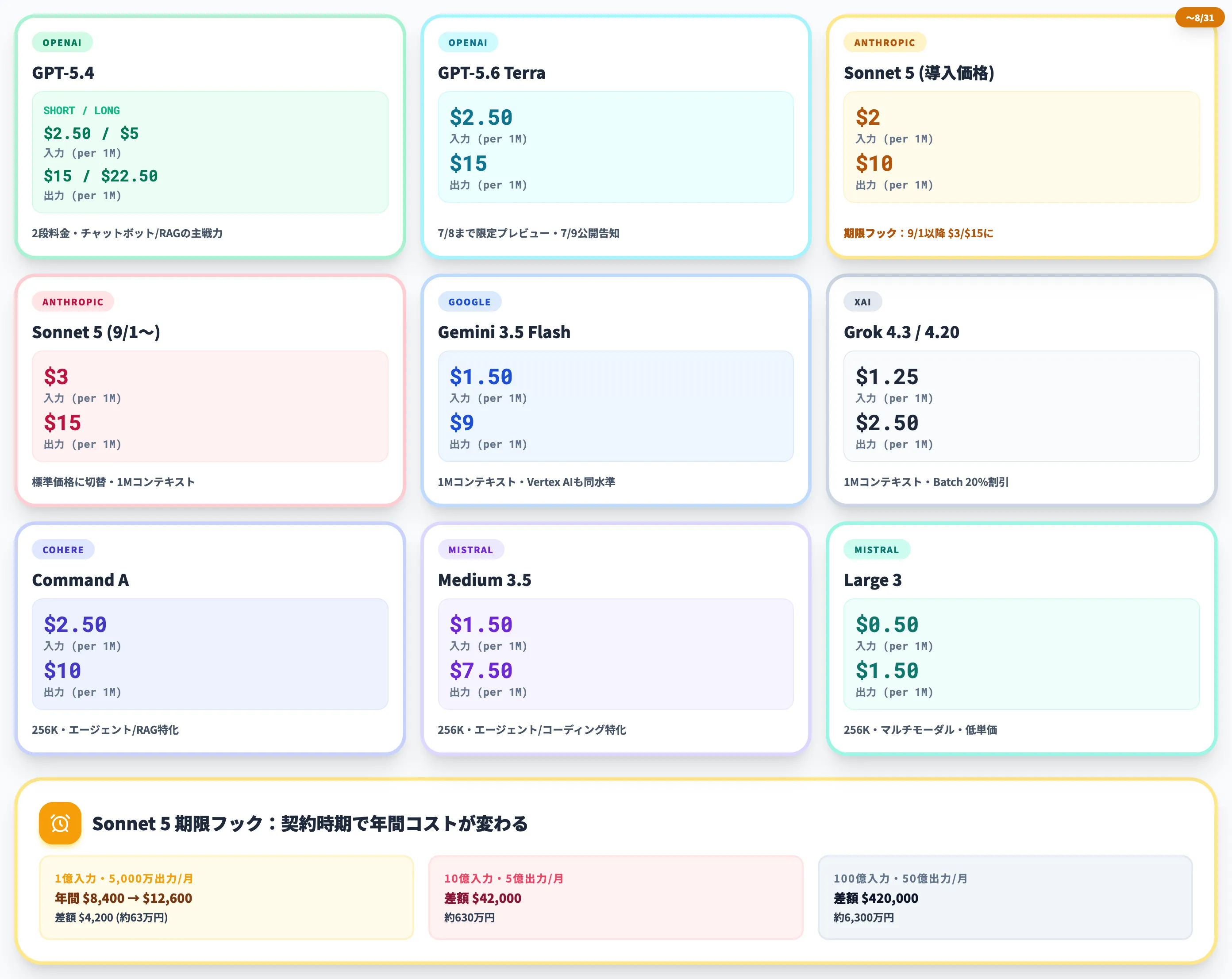Click the OPENAI tag on GPT-5.6 Terra card
Image resolution: width=1232 pixels, height=979 pixels.
coord(467,42)
